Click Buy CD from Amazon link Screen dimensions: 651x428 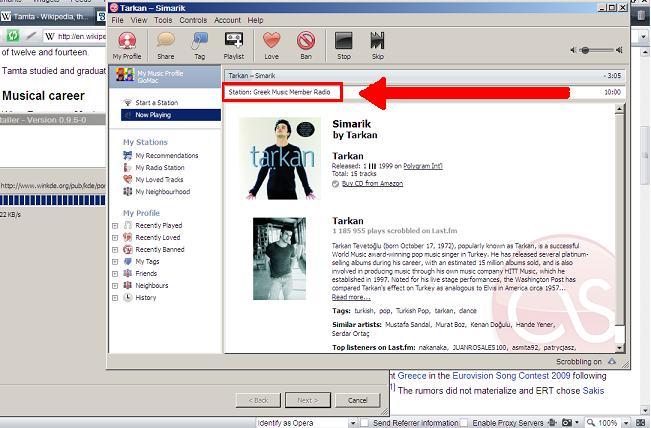372,183
